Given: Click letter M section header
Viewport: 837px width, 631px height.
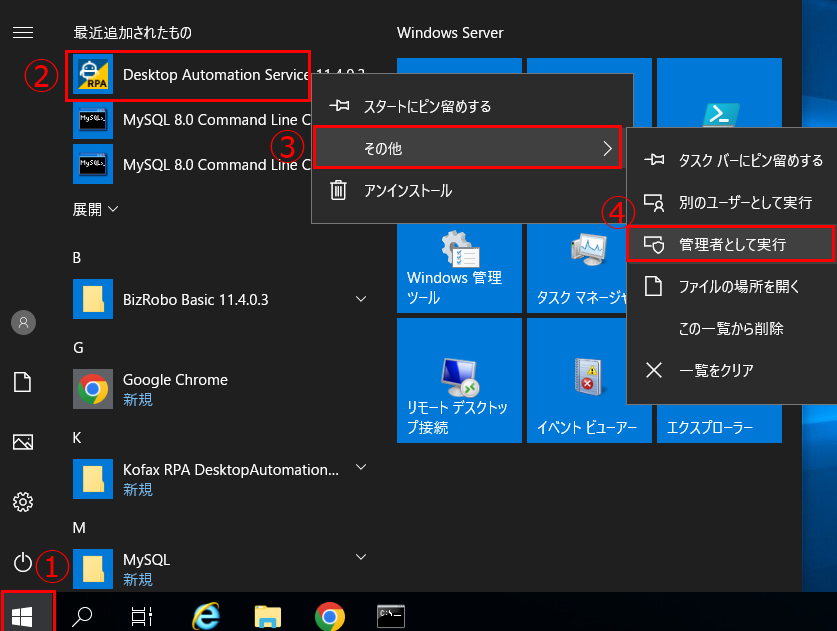Looking at the screenshot, I should click(x=79, y=528).
